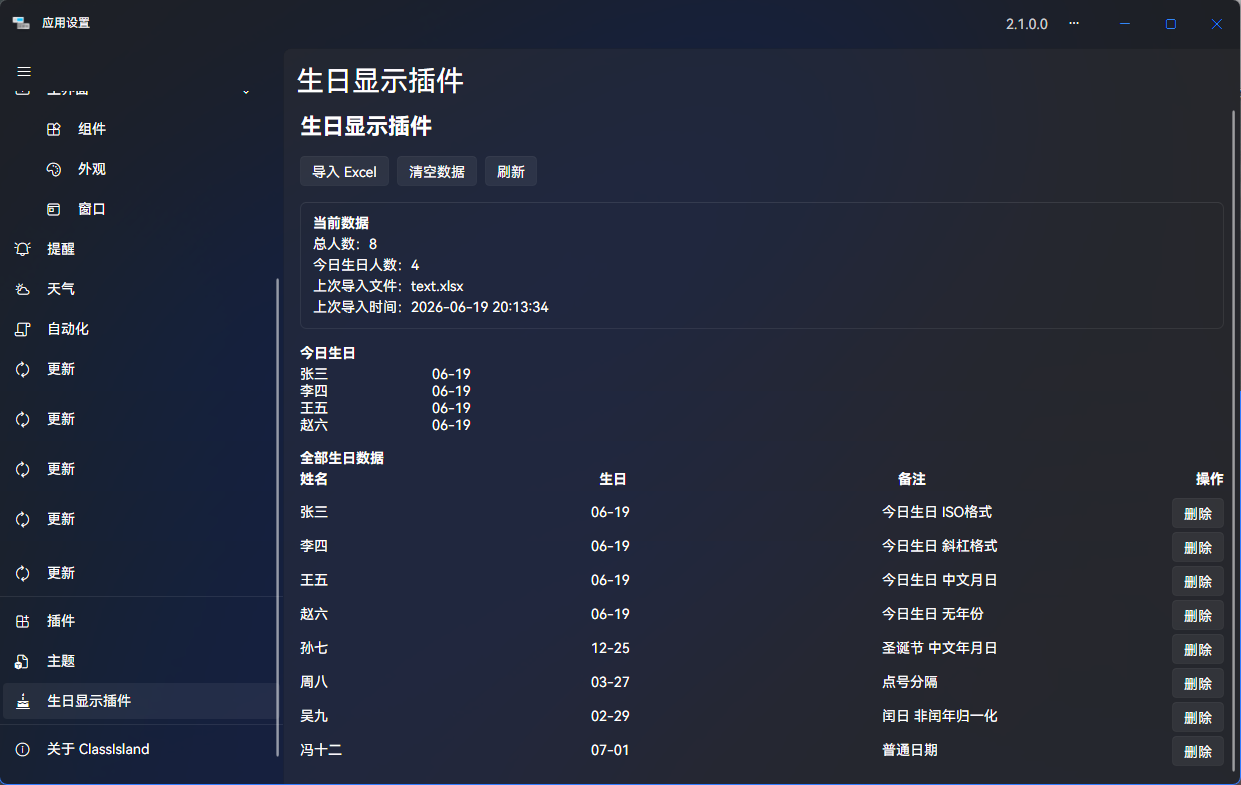
Task: Maximize the 应用设置 window
Action: pos(1171,24)
